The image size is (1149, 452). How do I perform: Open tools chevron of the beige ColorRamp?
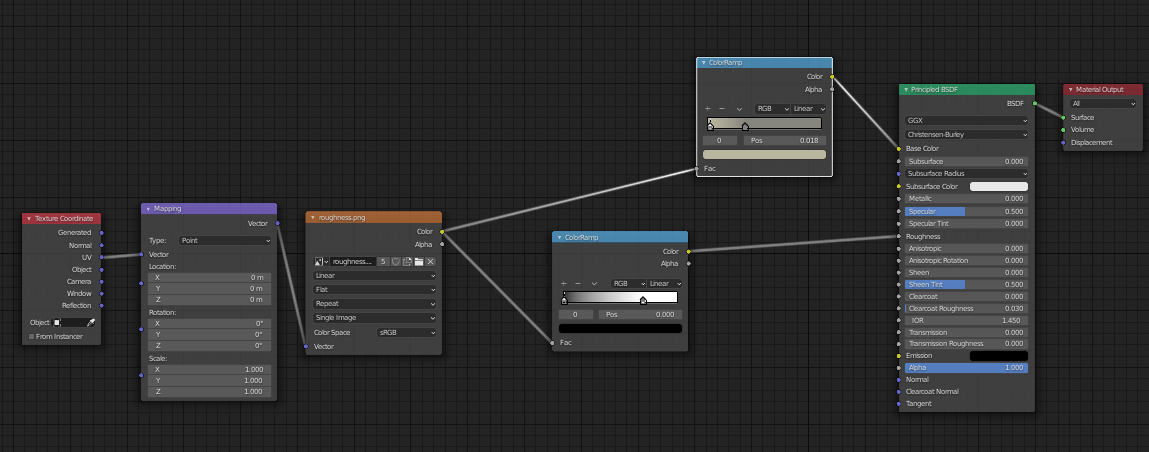click(739, 108)
